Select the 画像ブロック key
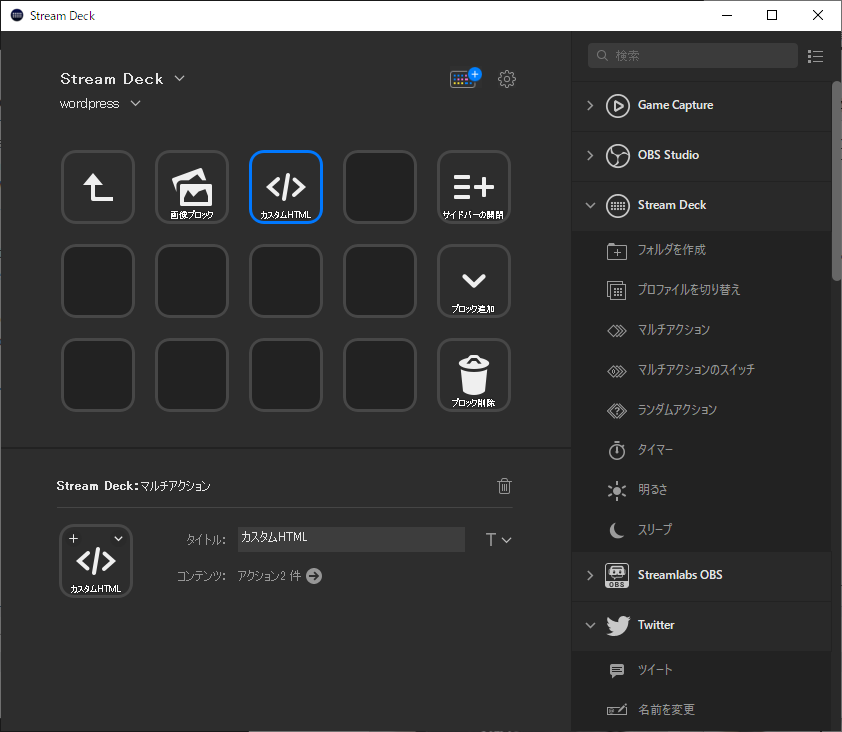 point(192,187)
